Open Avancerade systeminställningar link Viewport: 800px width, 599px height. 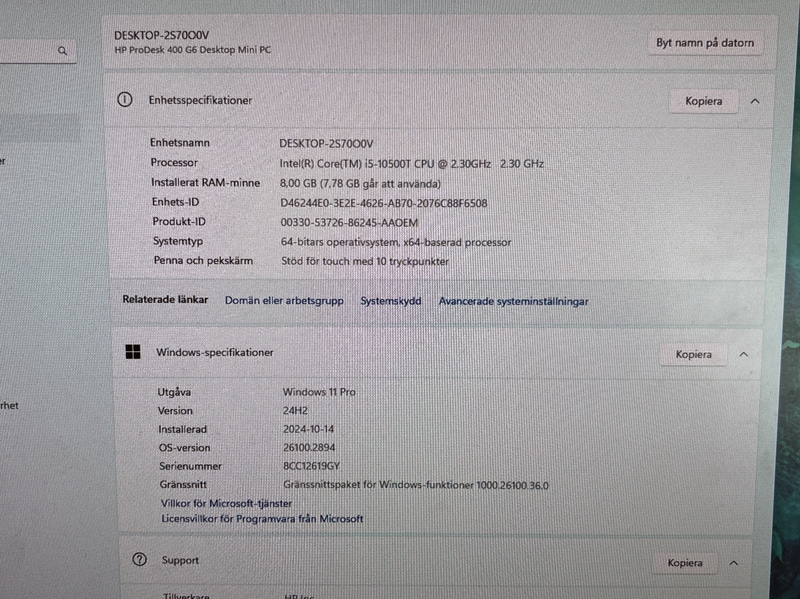tap(513, 302)
